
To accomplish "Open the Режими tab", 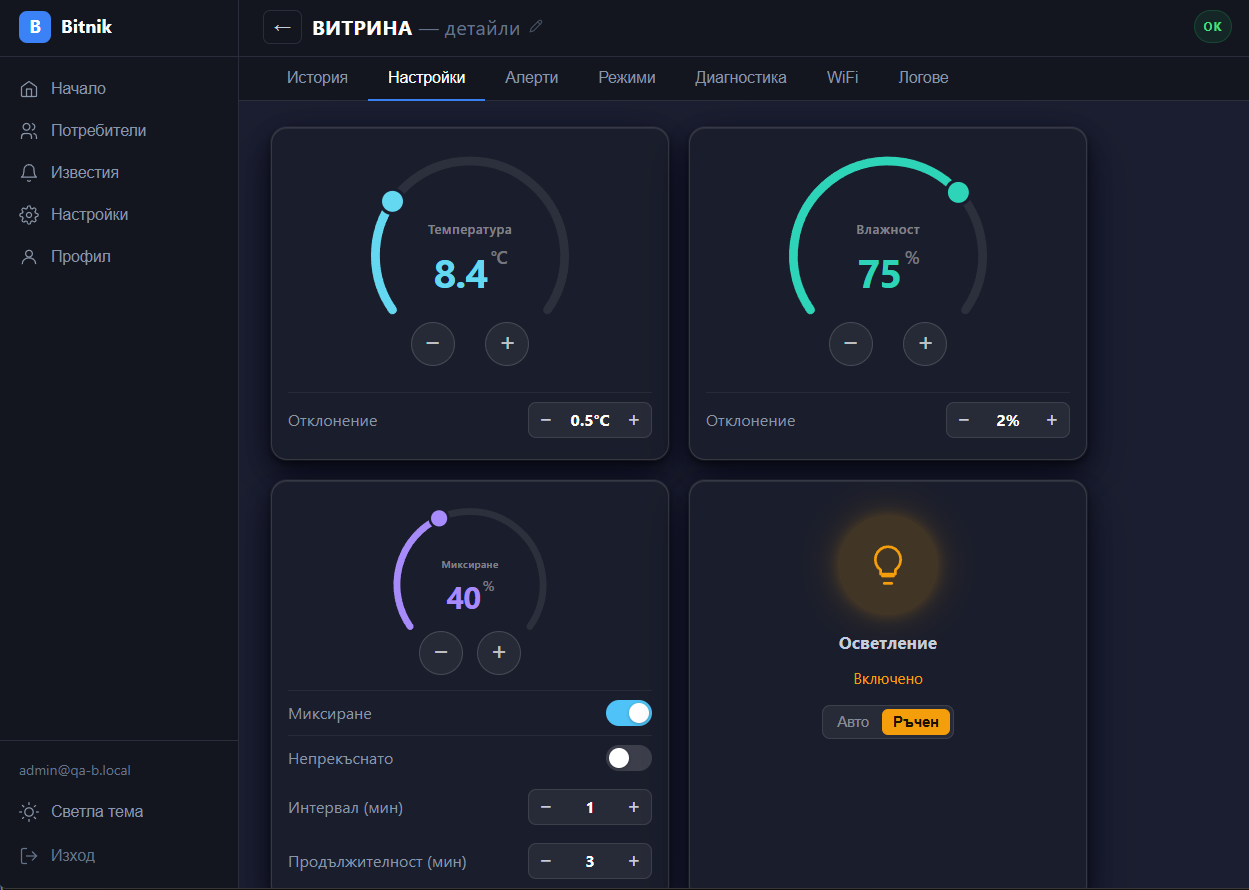I will coord(627,78).
